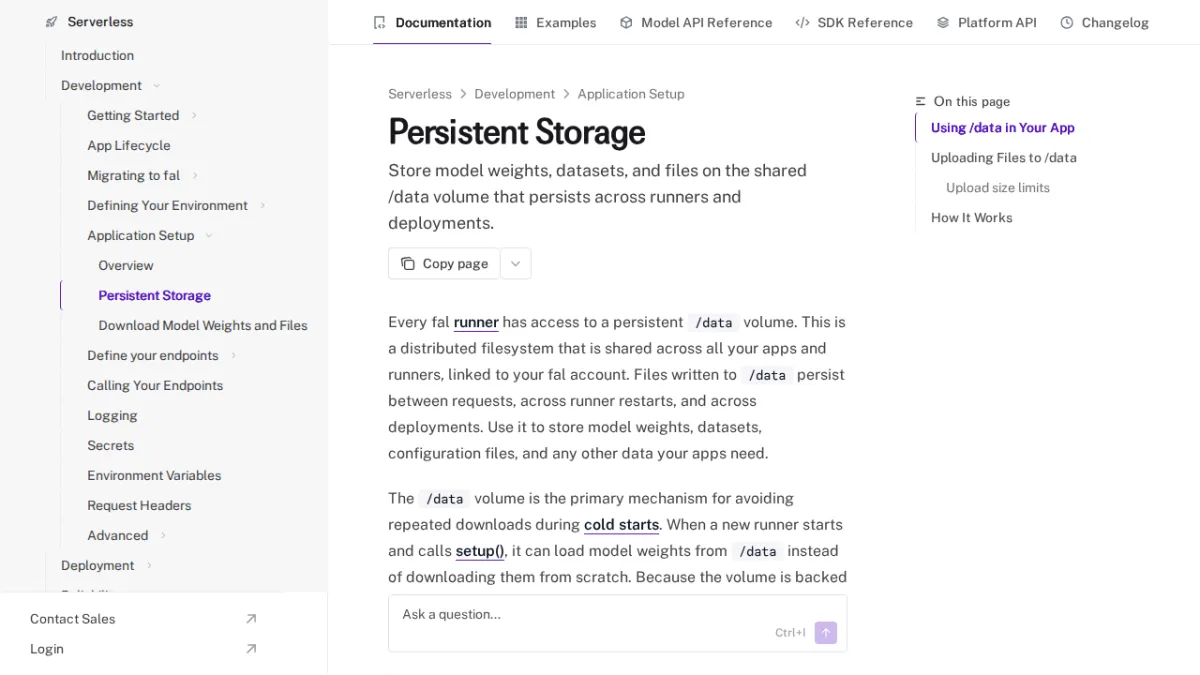Click the Copy page button
This screenshot has height=675, width=1200.
(444, 264)
